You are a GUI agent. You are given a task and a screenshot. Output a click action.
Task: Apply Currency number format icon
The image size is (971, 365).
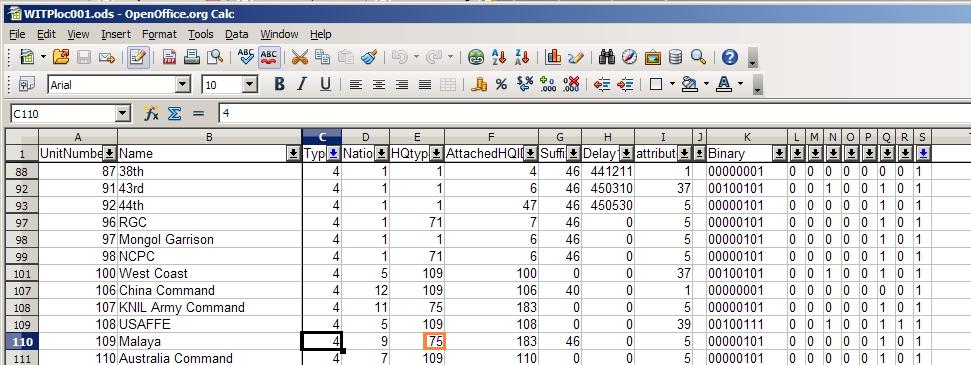coord(478,84)
